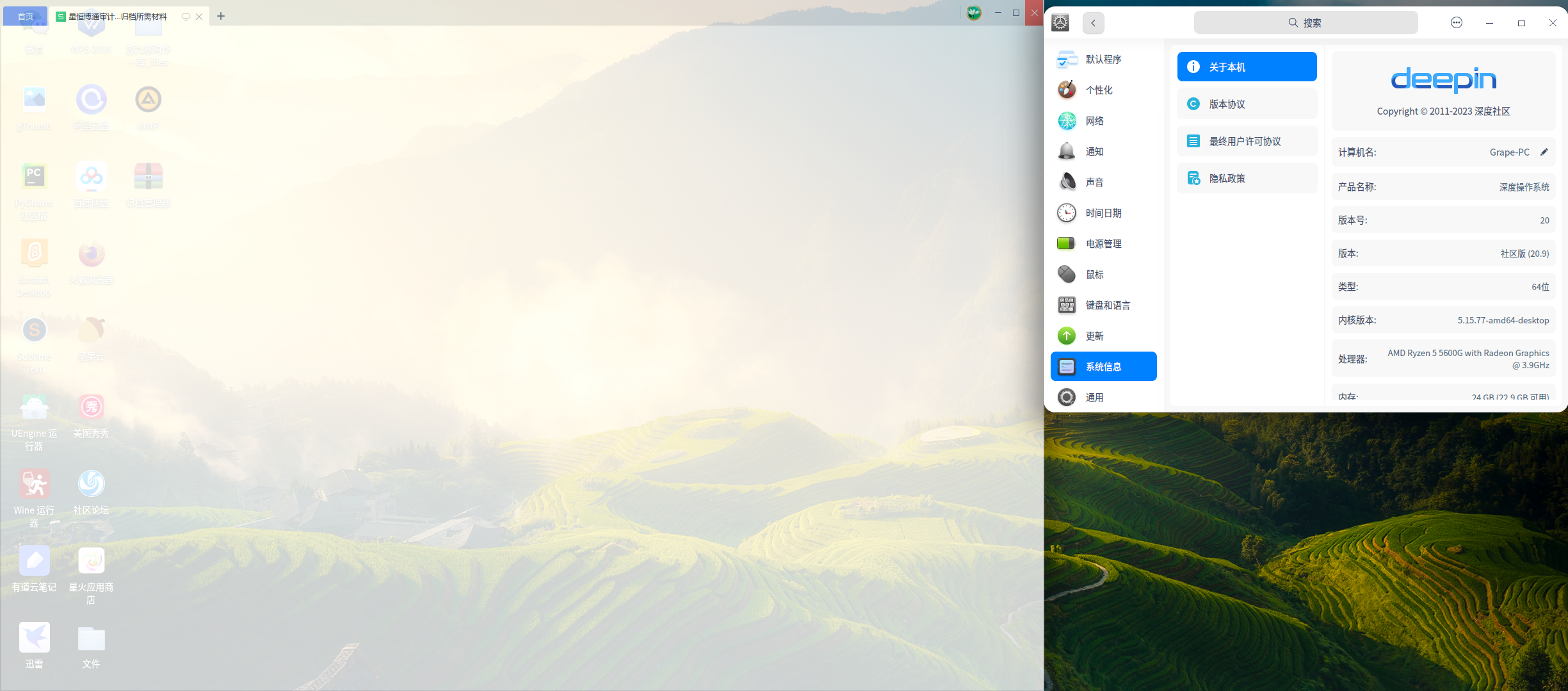The width and height of the screenshot is (1568, 691).
Task: Click the AMD Ryzen 5 5600G processor text
Action: pos(1469,359)
